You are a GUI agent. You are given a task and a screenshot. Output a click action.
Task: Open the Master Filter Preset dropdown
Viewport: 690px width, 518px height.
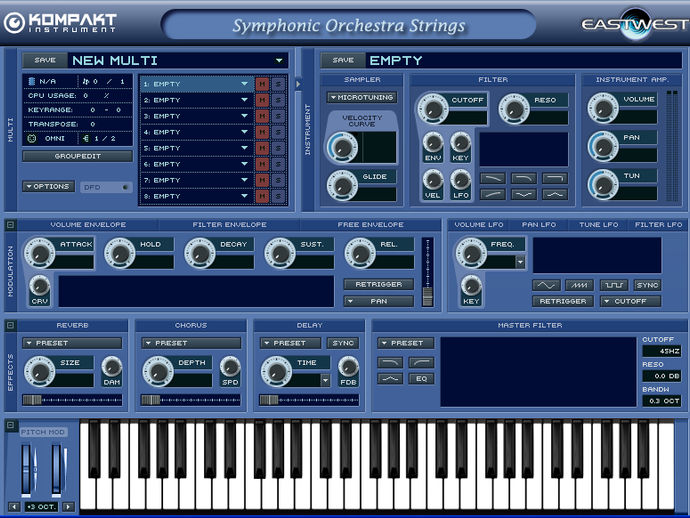405,343
